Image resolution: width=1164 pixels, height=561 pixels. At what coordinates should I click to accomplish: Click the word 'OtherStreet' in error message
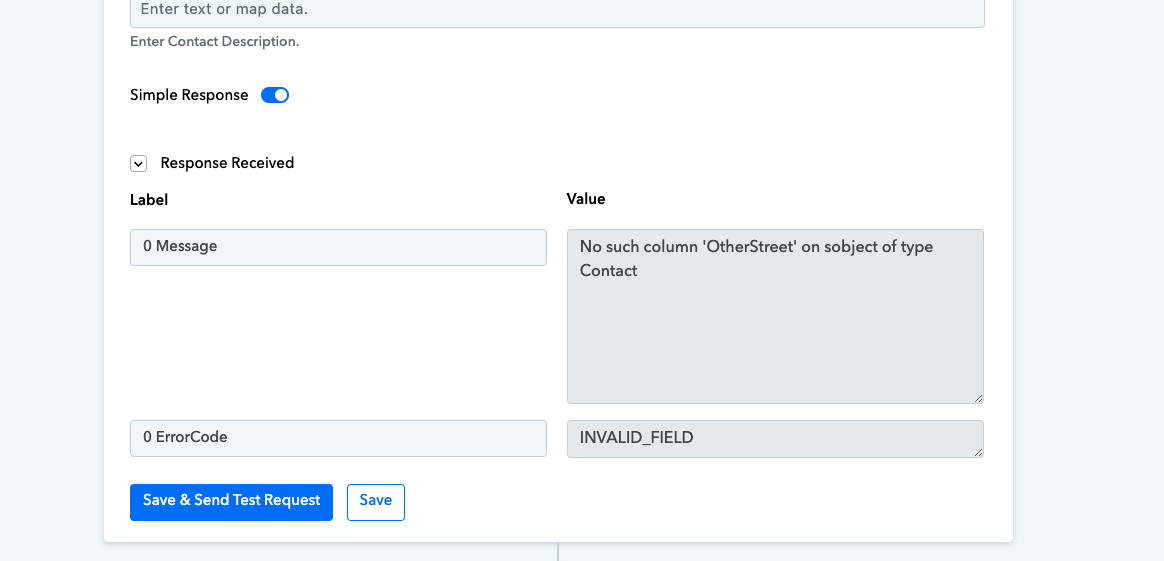[750, 246]
